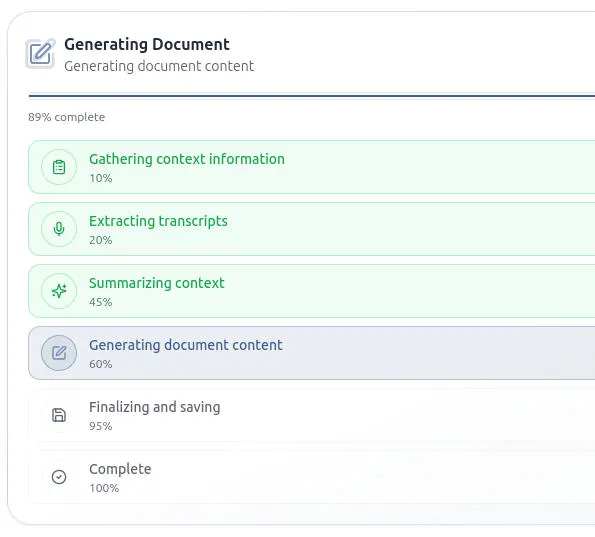Image resolution: width=595 pixels, height=537 pixels.
Task: Click the checkmark circle Complete icon
Action: 59,477
